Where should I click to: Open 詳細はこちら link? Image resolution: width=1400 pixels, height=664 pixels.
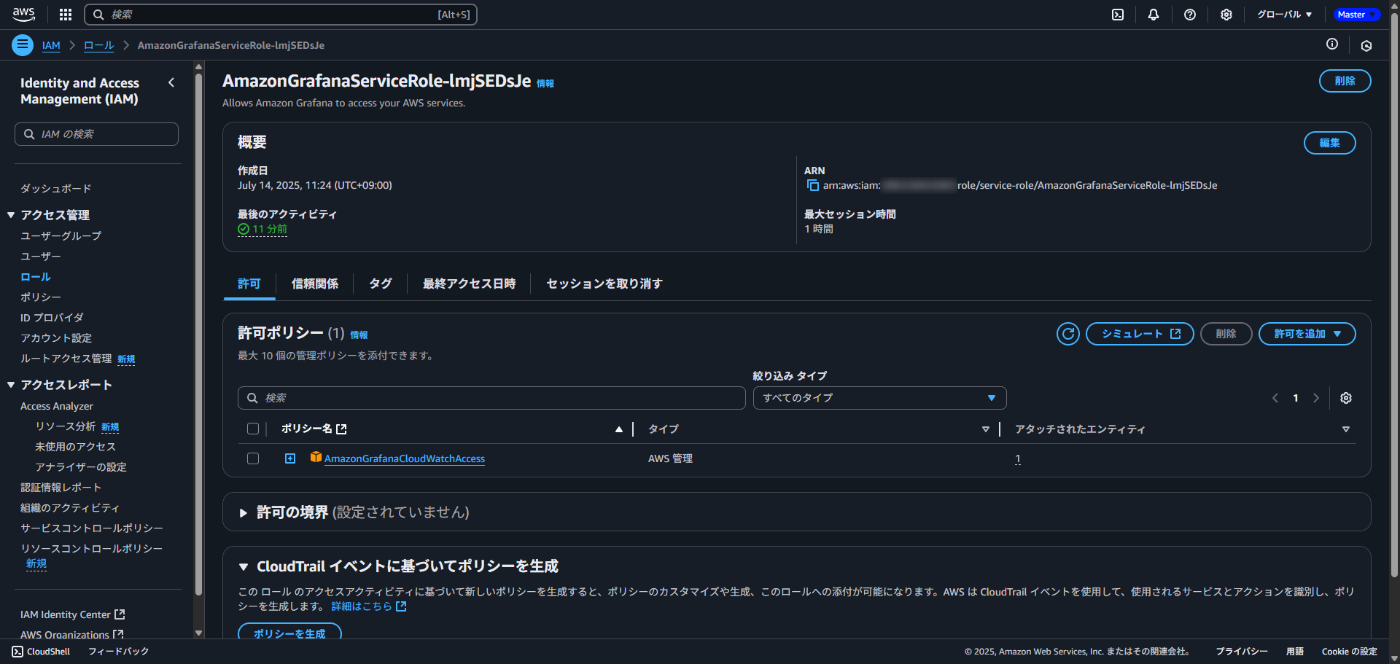(369, 606)
